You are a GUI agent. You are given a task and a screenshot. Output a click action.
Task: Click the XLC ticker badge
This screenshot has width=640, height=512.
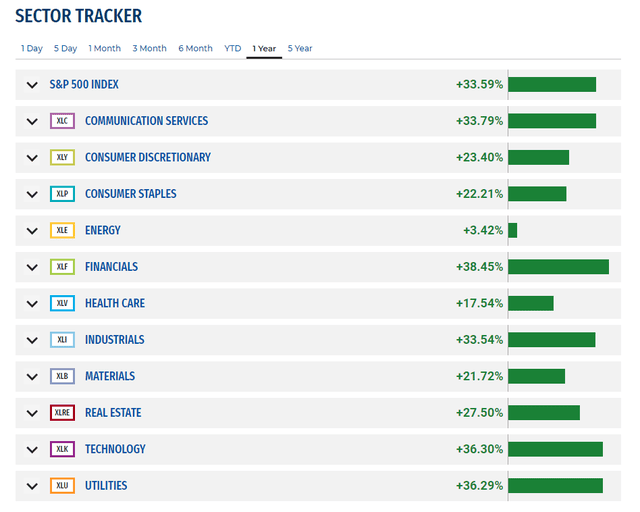click(62, 121)
